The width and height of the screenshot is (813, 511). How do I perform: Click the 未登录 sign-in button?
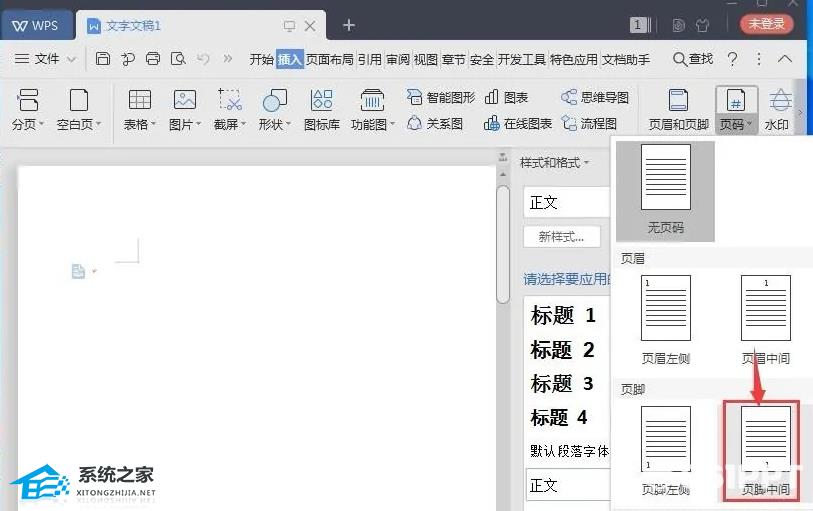coord(766,24)
